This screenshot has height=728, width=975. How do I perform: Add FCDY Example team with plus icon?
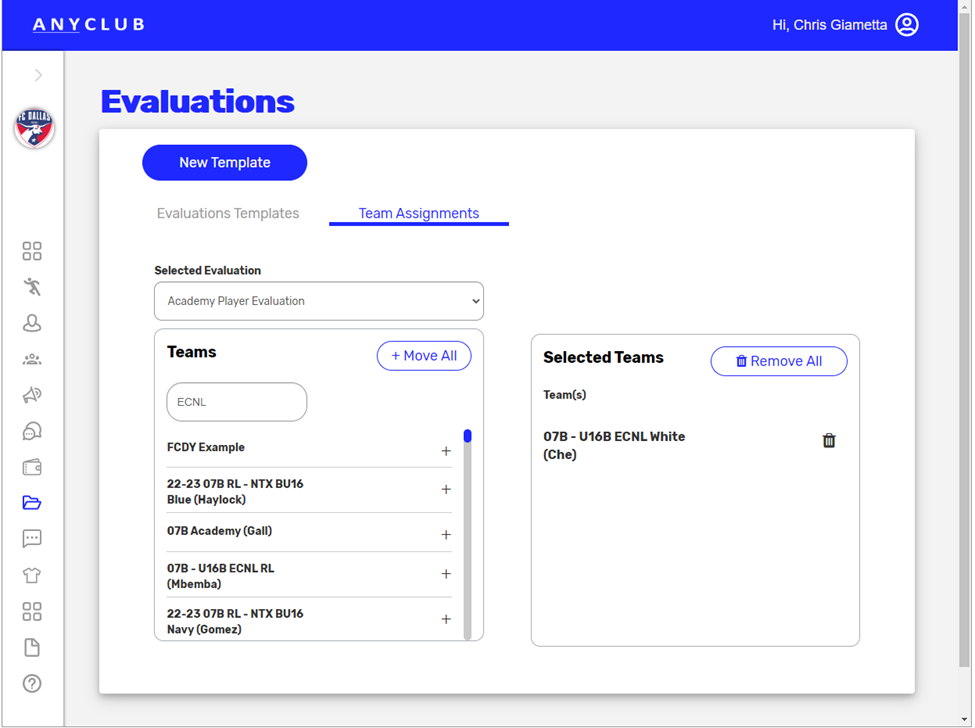tap(446, 451)
